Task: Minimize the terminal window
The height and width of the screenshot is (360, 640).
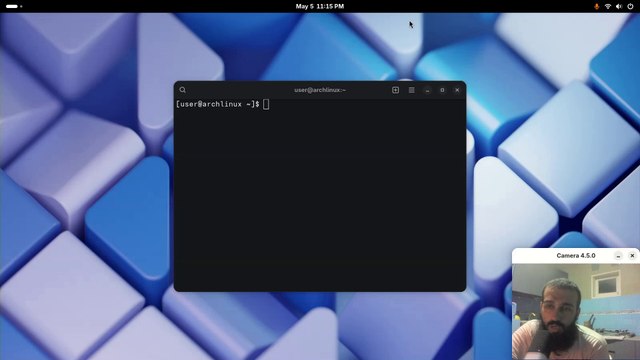Action: 427,90
